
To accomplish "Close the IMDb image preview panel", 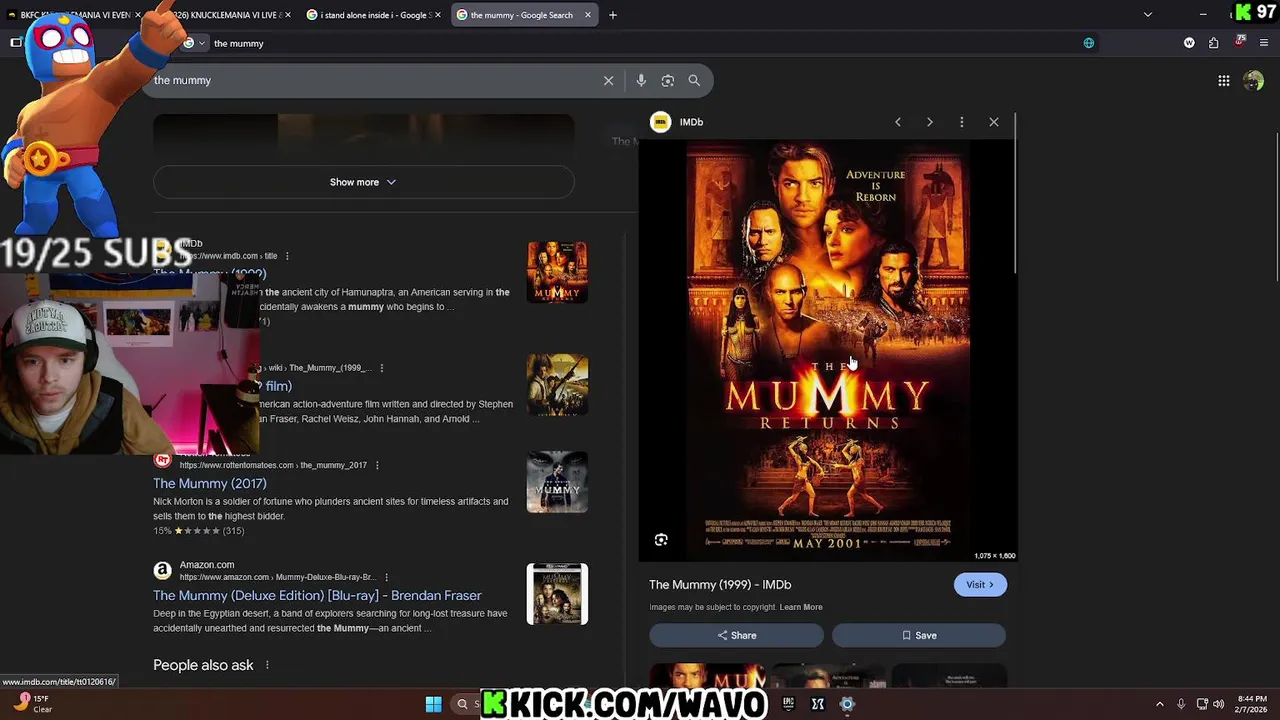I will pos(994,122).
